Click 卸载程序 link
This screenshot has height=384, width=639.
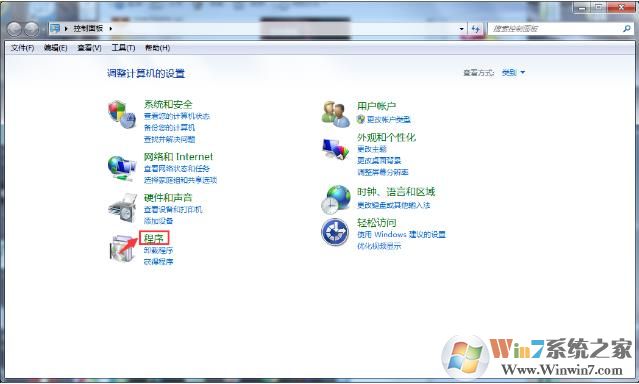tap(159, 250)
